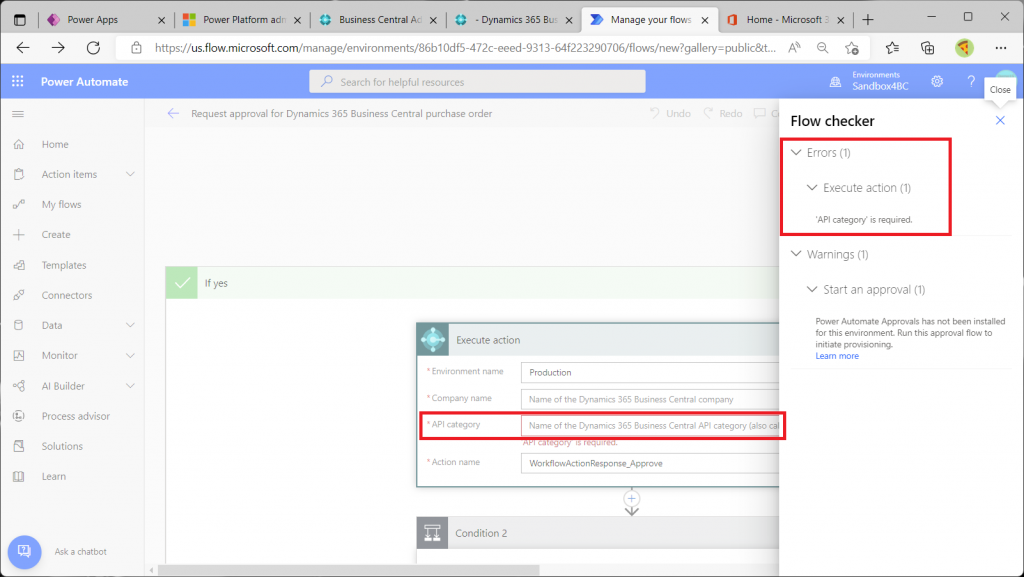Switch to Power Platform admin tab
Screen dimensions: 1024x577
242,20
